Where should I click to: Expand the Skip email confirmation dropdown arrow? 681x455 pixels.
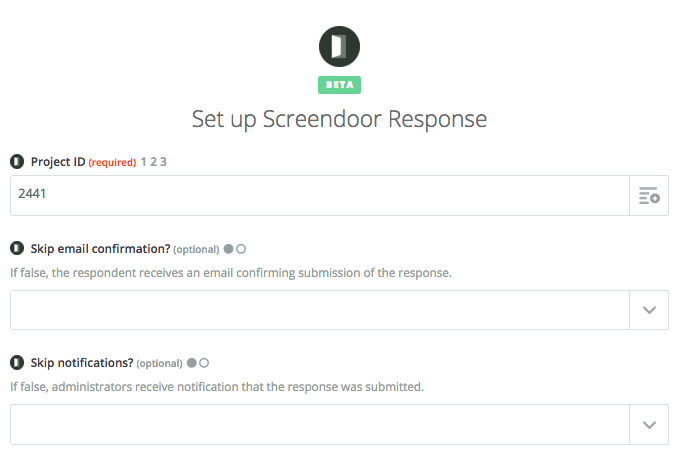pos(649,310)
